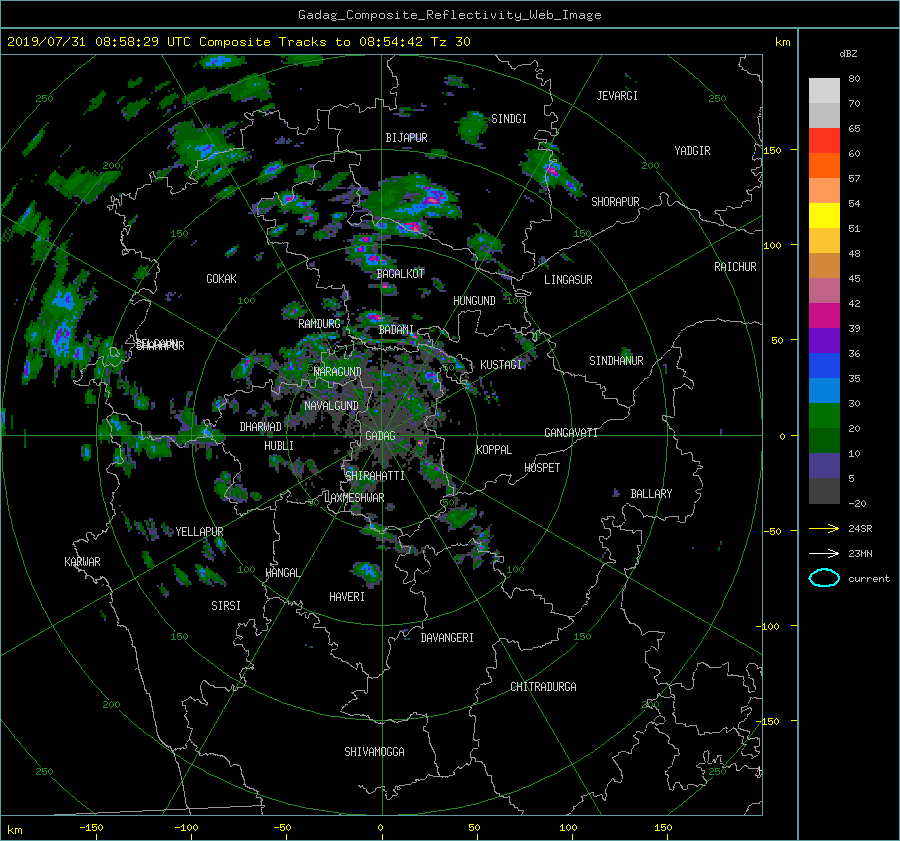The image size is (900, 841).
Task: Click the BAGALKOT city label
Action: 400,274
